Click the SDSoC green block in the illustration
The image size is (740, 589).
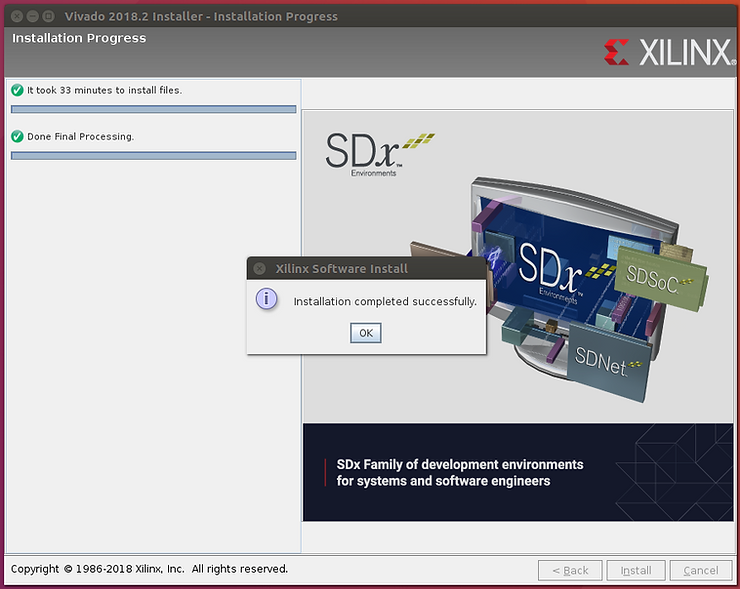pyautogui.click(x=661, y=279)
